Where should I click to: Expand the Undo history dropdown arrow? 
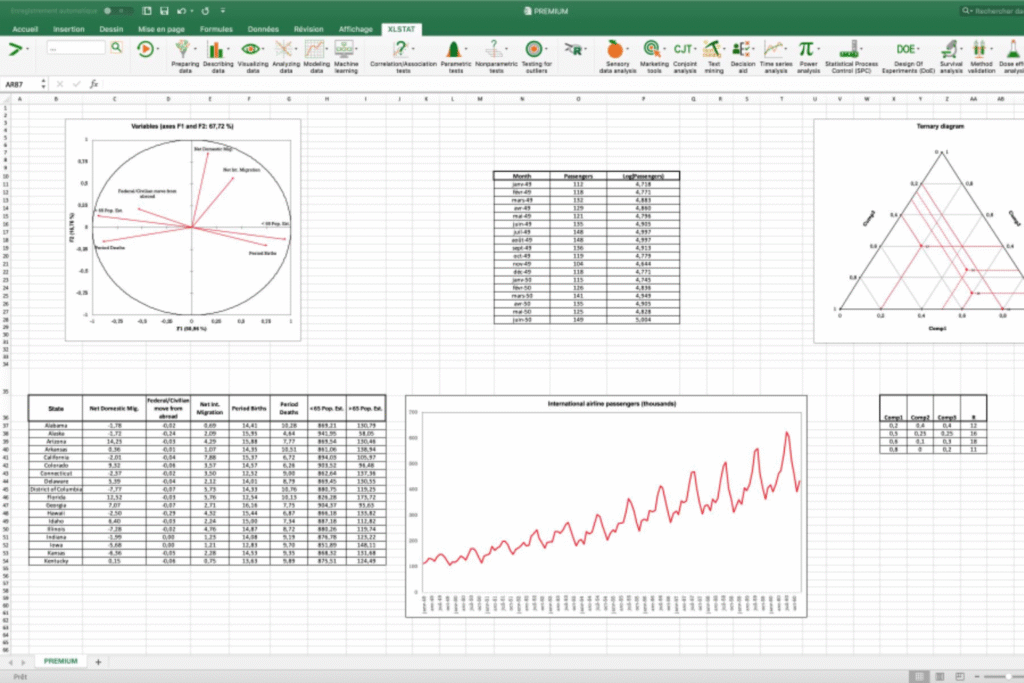pos(192,11)
